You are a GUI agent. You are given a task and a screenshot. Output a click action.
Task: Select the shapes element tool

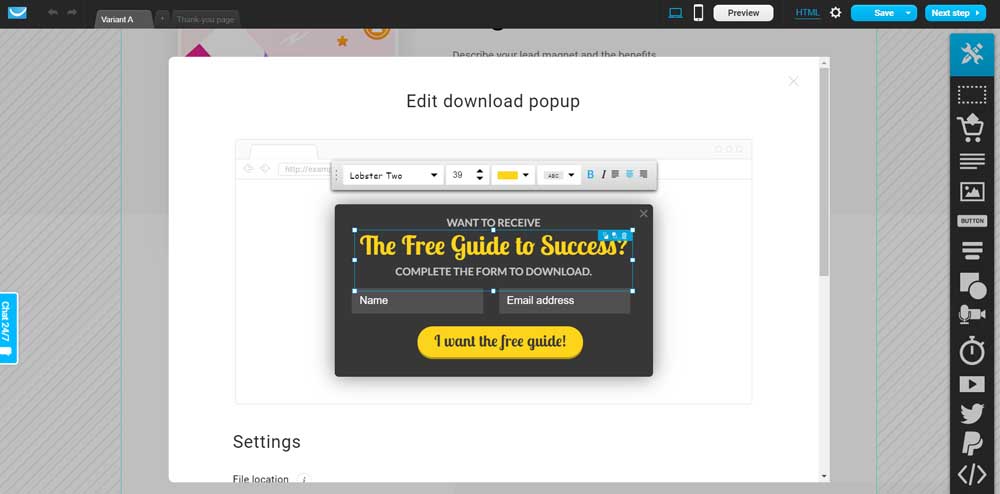click(973, 286)
